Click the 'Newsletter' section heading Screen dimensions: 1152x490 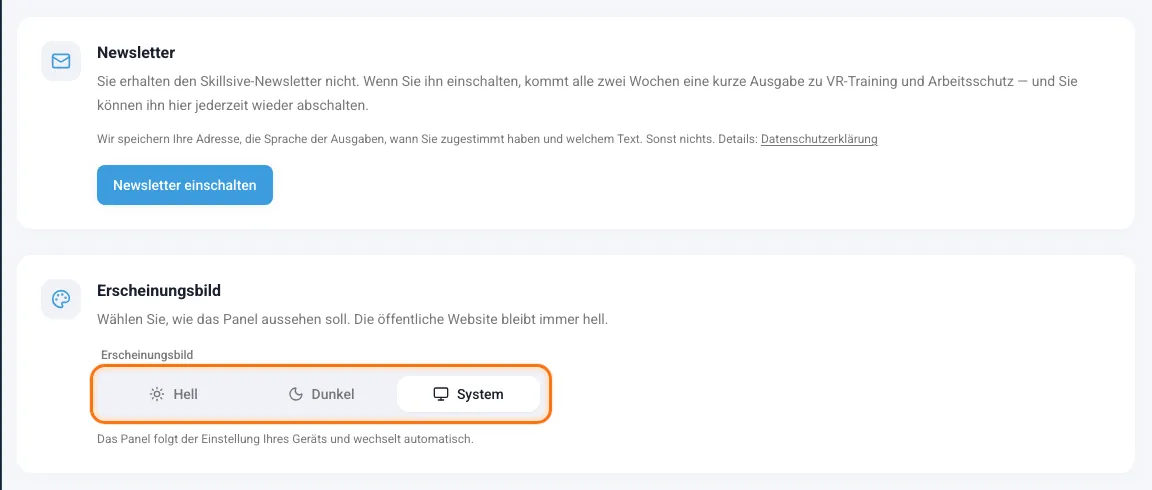[136, 53]
